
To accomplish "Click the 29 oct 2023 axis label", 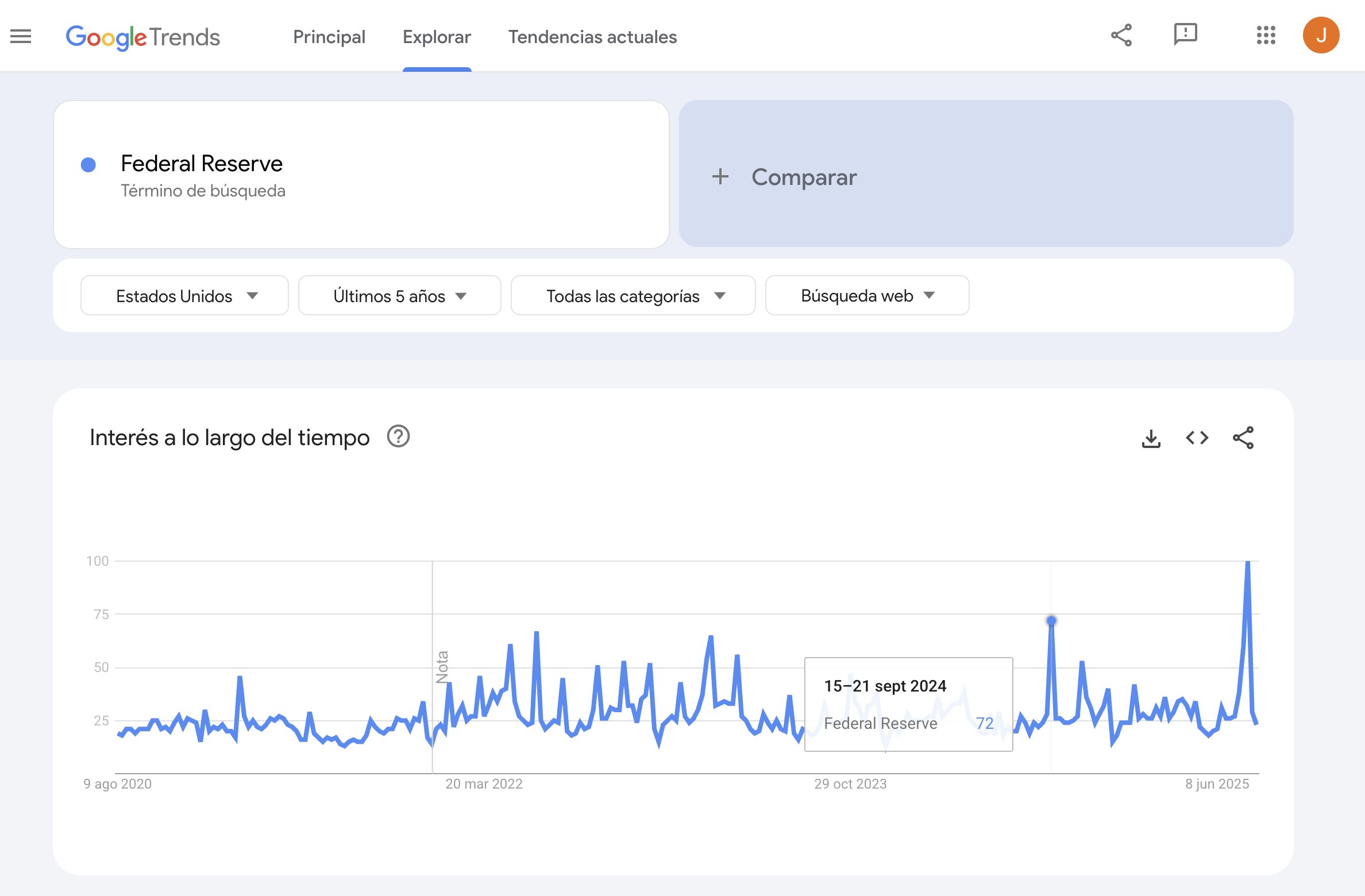I will (x=850, y=784).
